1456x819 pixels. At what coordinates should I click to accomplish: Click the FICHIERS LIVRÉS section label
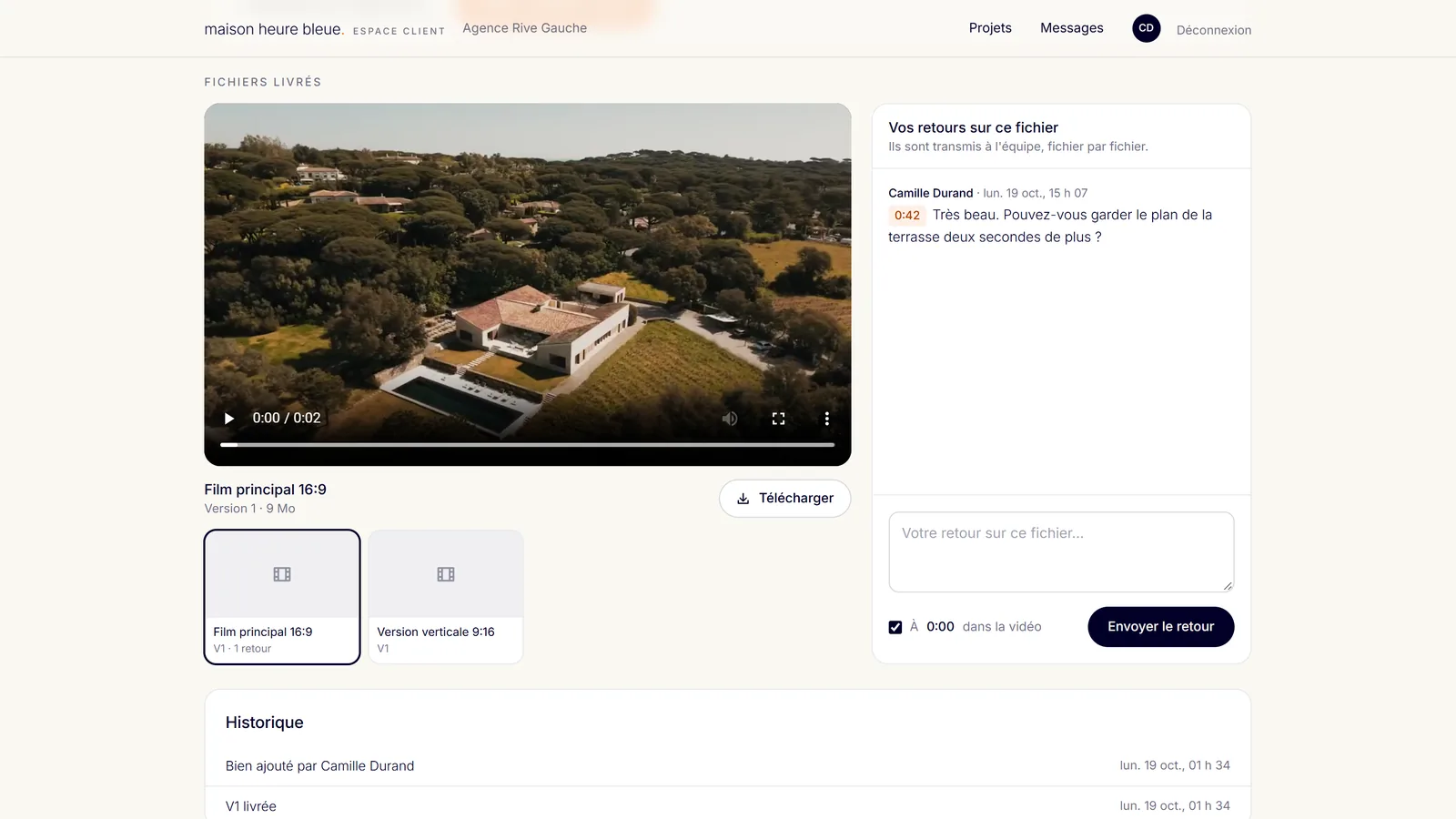(x=263, y=82)
